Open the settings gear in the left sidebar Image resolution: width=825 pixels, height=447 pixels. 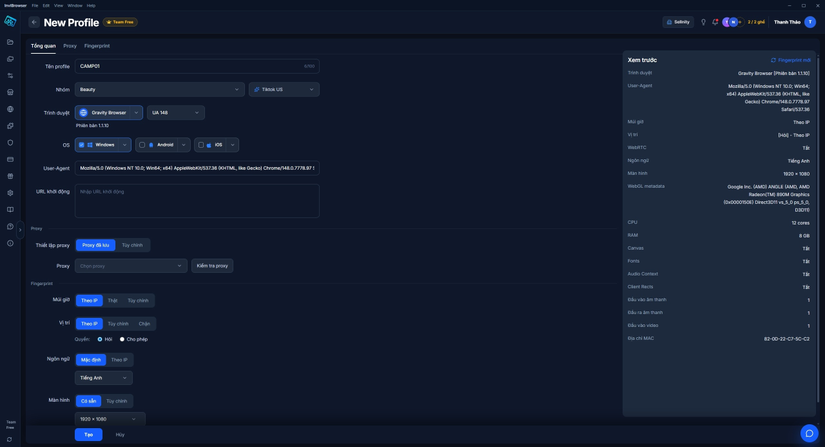[x=10, y=193]
